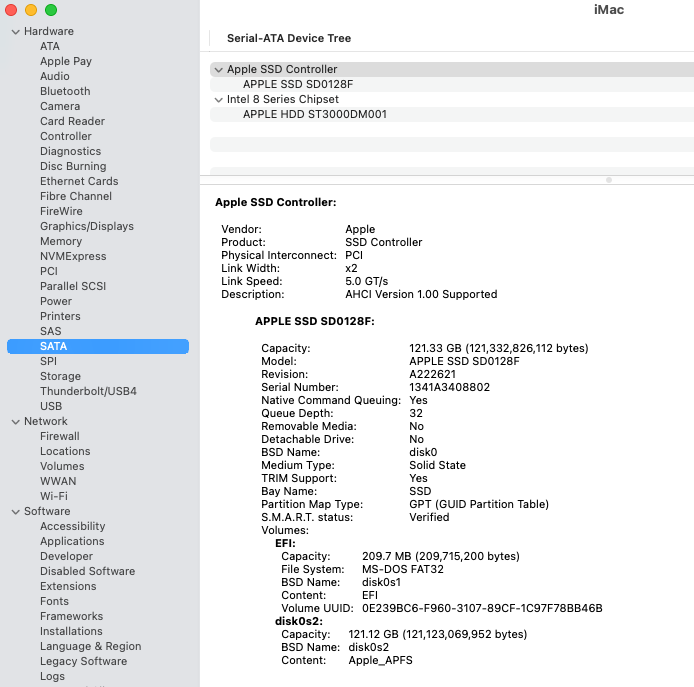
Task: Show Applications list
Action: 72,541
